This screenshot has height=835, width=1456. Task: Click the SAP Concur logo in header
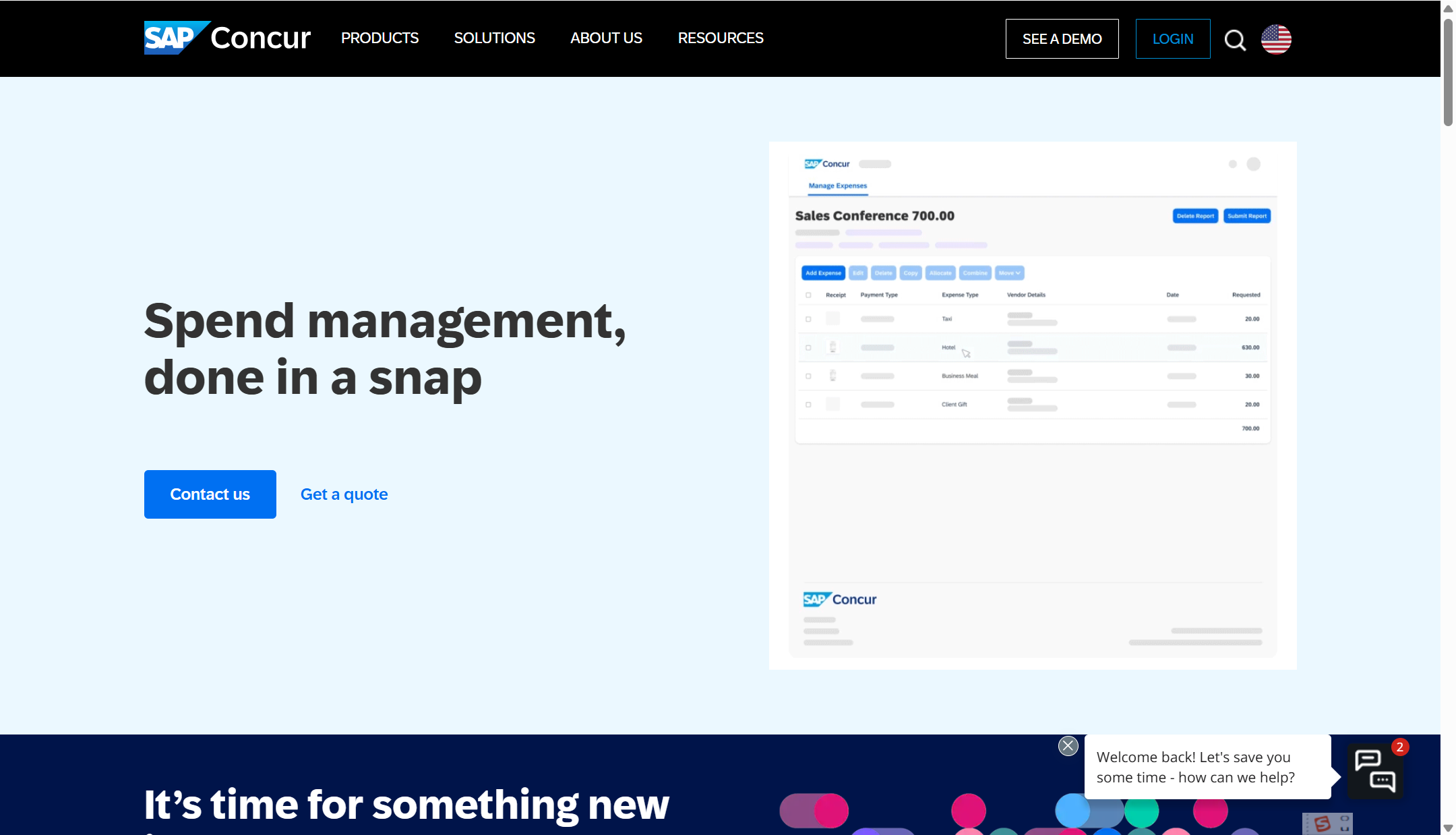(x=227, y=38)
